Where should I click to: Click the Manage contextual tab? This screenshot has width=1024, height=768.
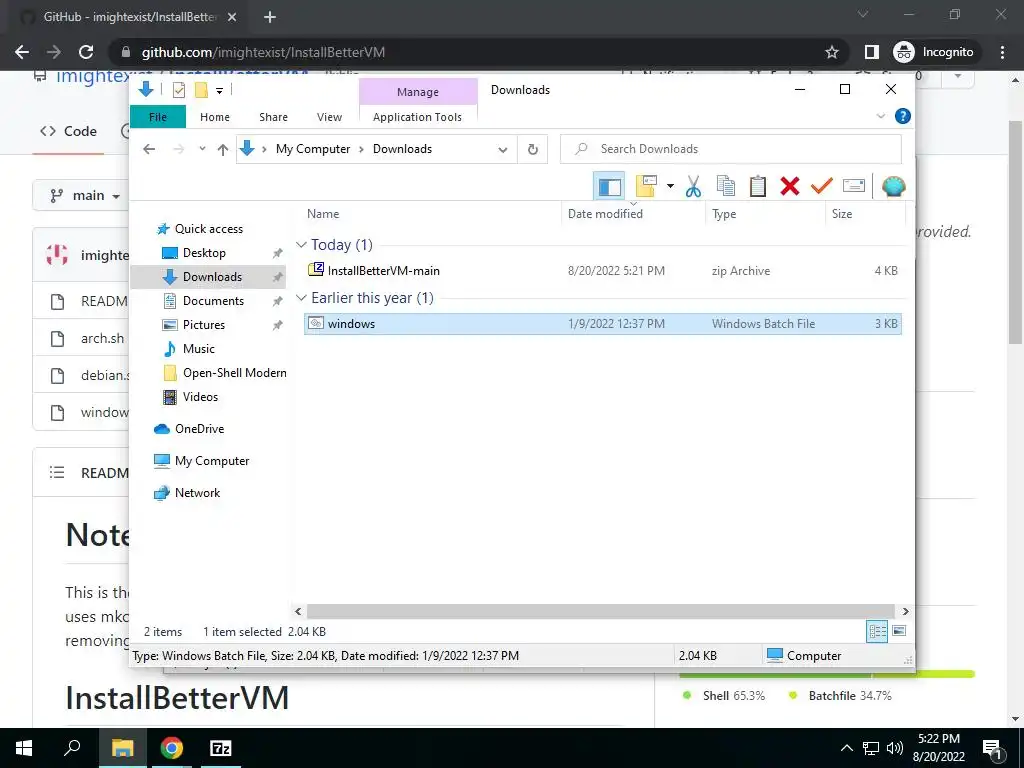coord(418,92)
